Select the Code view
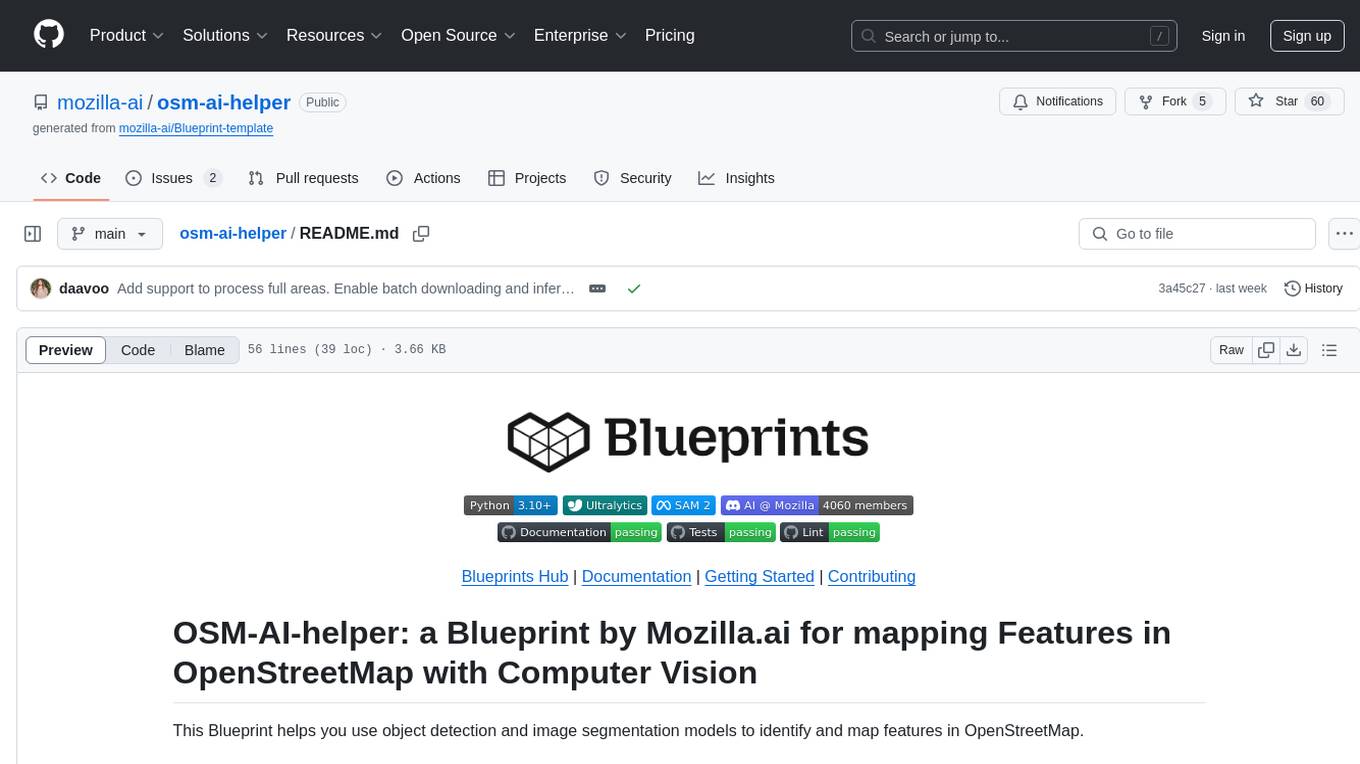This screenshot has width=1360, height=764. point(138,350)
